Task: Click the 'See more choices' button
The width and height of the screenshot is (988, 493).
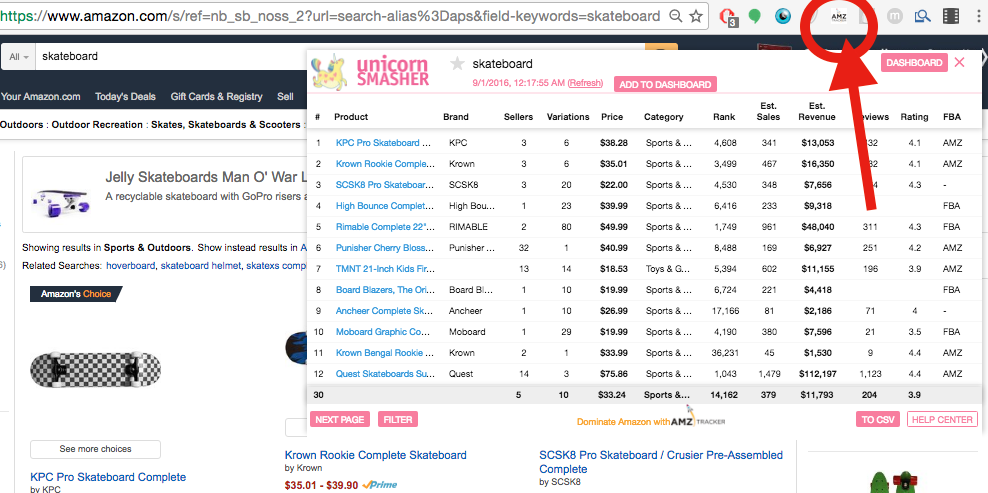Action: coord(95,449)
